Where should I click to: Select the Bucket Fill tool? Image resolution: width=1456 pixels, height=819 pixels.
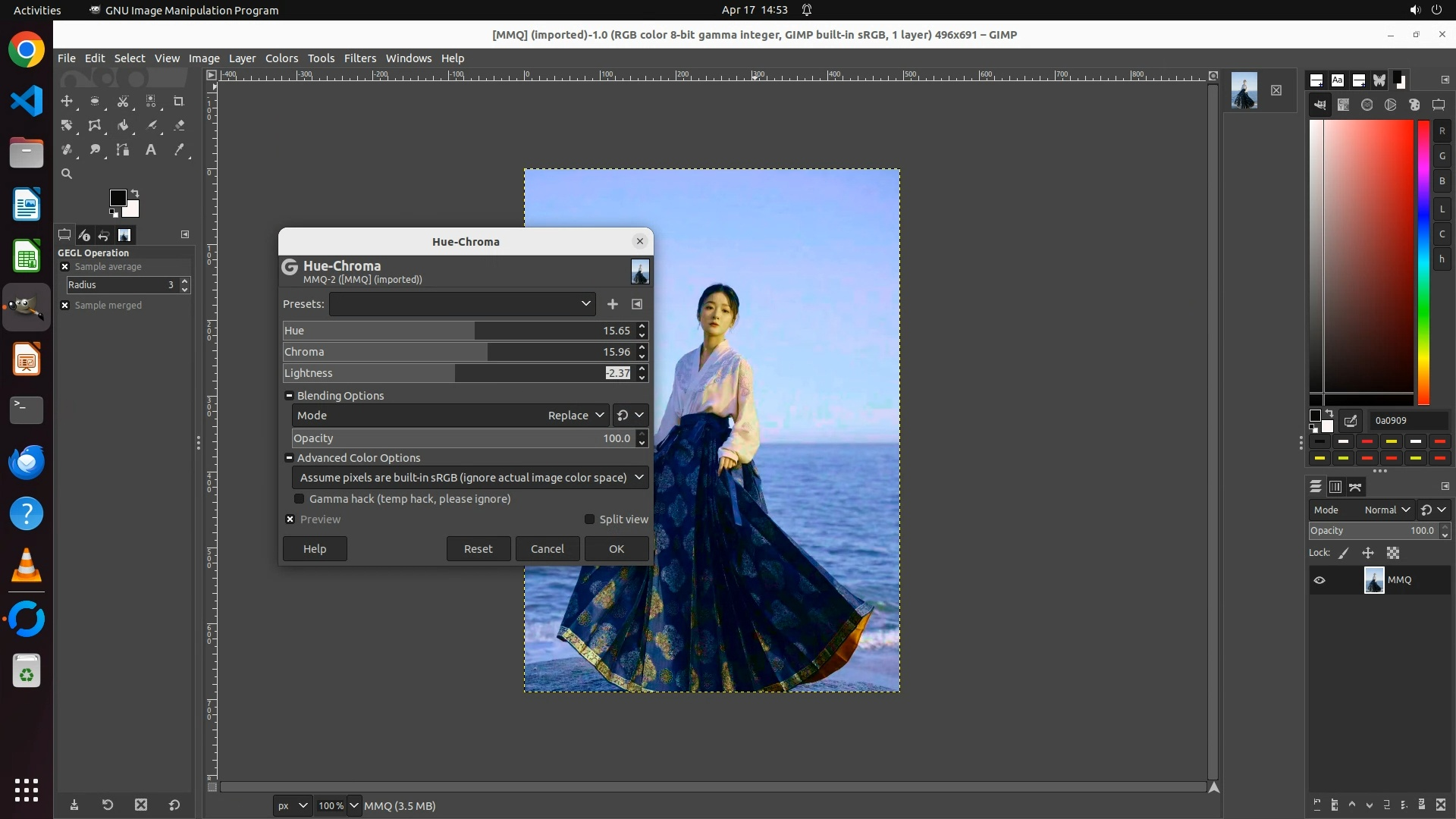click(123, 125)
